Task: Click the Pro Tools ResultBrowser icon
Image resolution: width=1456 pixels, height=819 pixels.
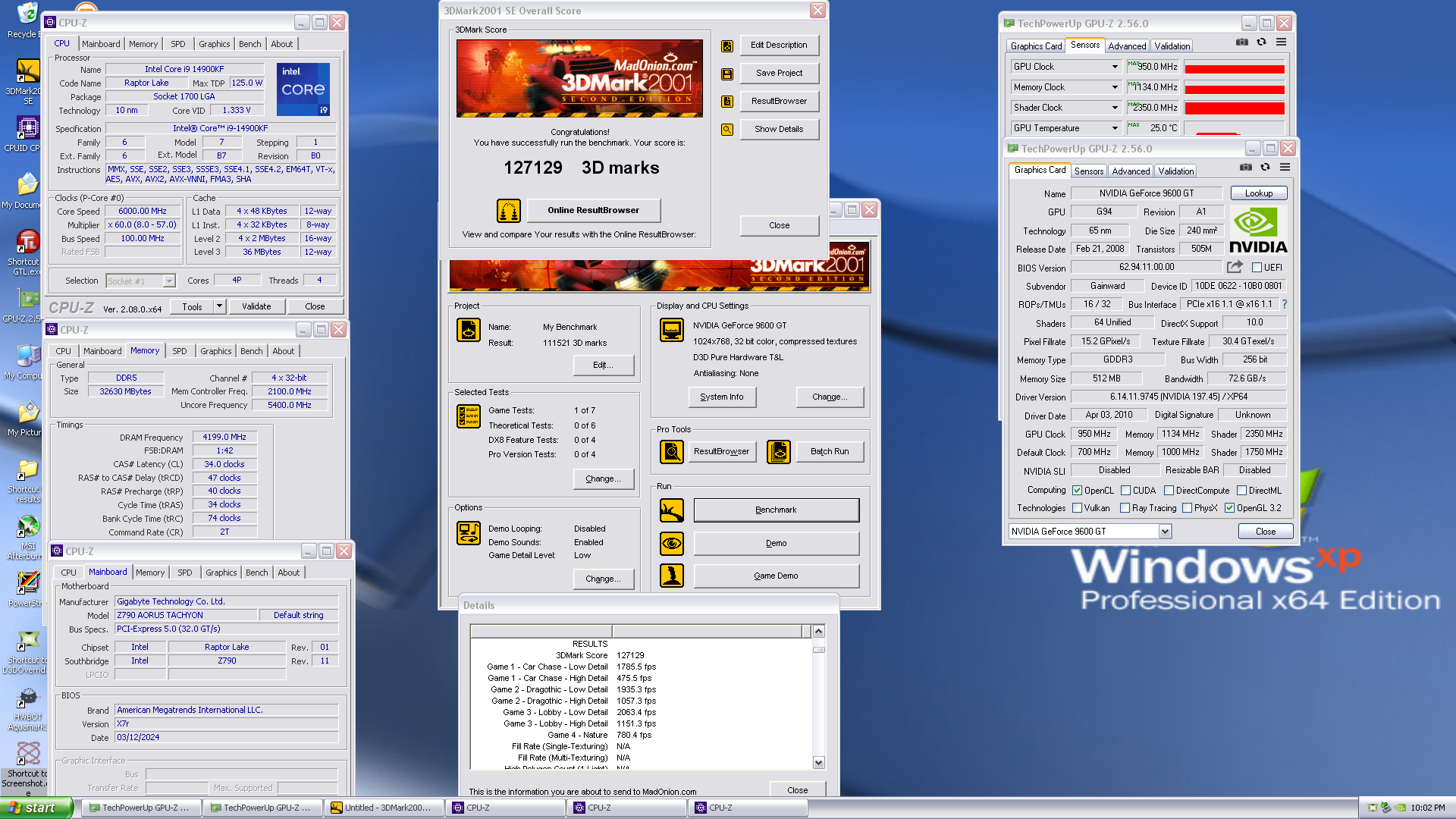Action: click(672, 452)
